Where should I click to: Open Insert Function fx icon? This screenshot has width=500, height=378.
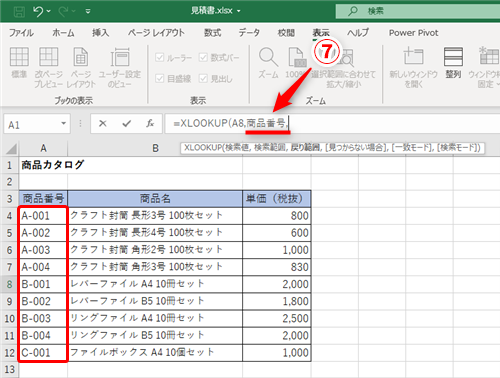click(x=150, y=124)
